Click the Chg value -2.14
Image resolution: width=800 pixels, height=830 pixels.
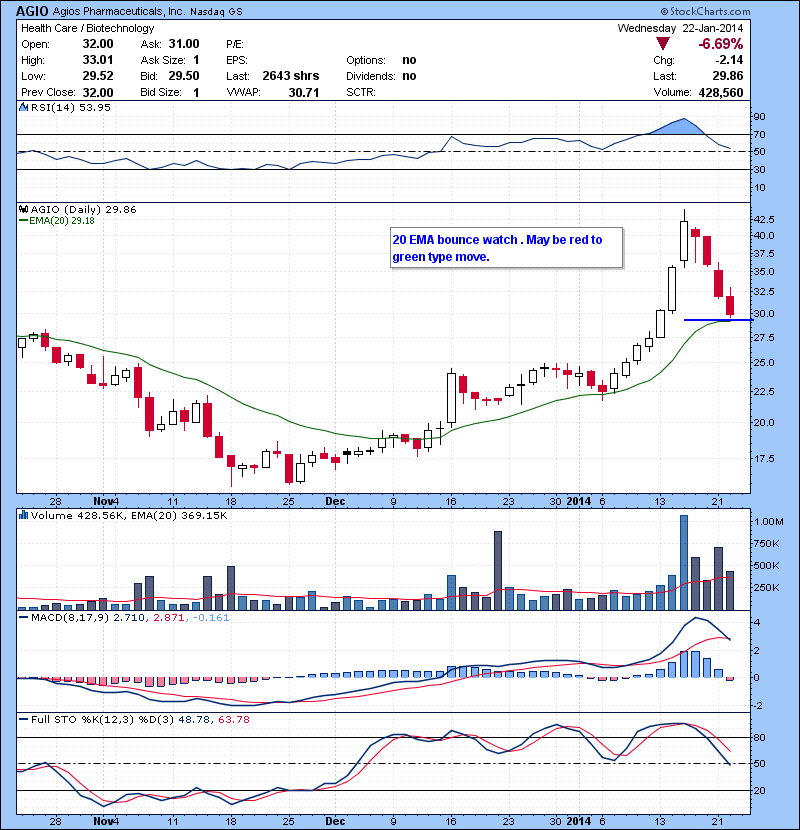[x=730, y=60]
